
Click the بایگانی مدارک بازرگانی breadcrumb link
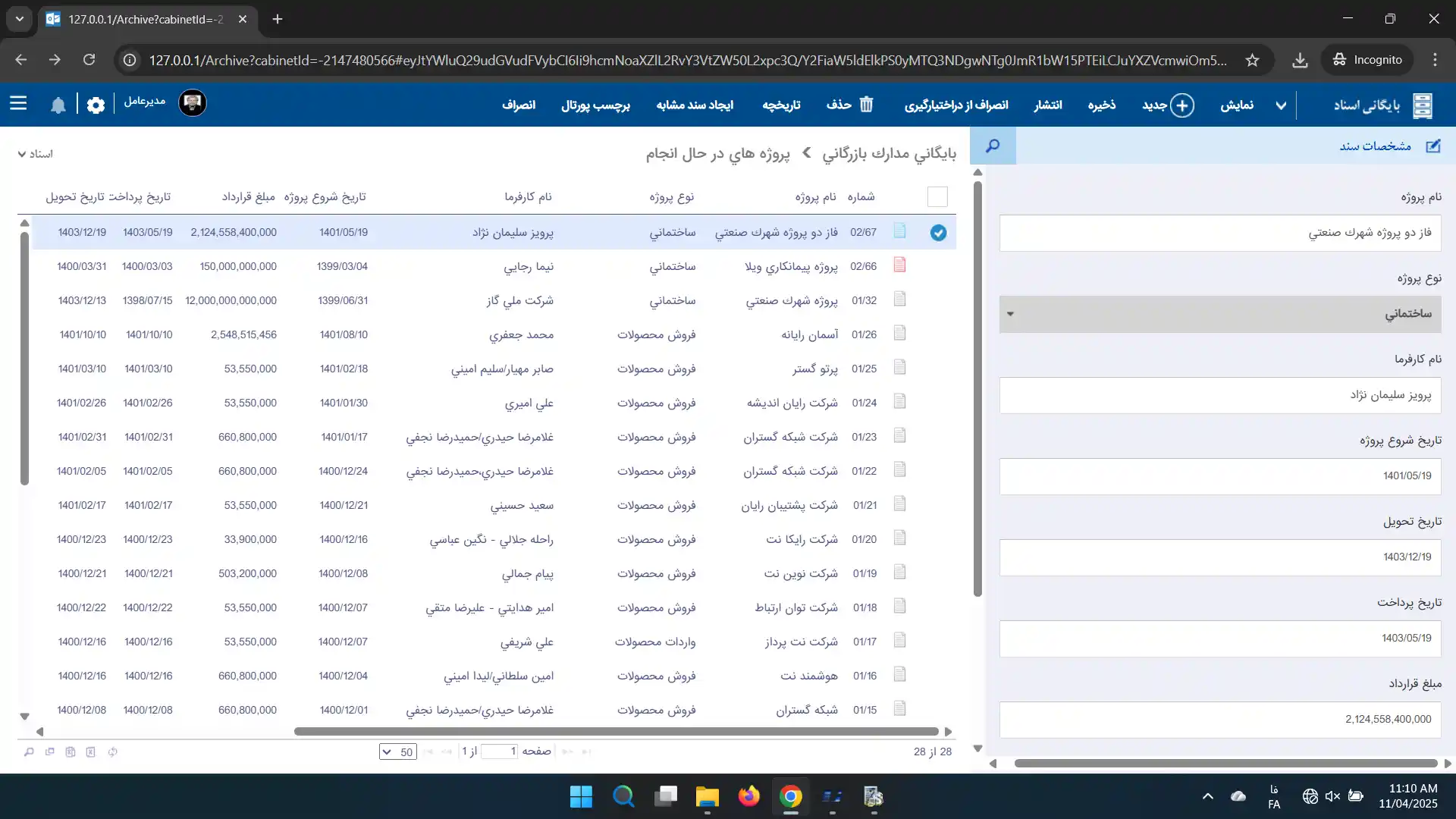[x=889, y=154]
